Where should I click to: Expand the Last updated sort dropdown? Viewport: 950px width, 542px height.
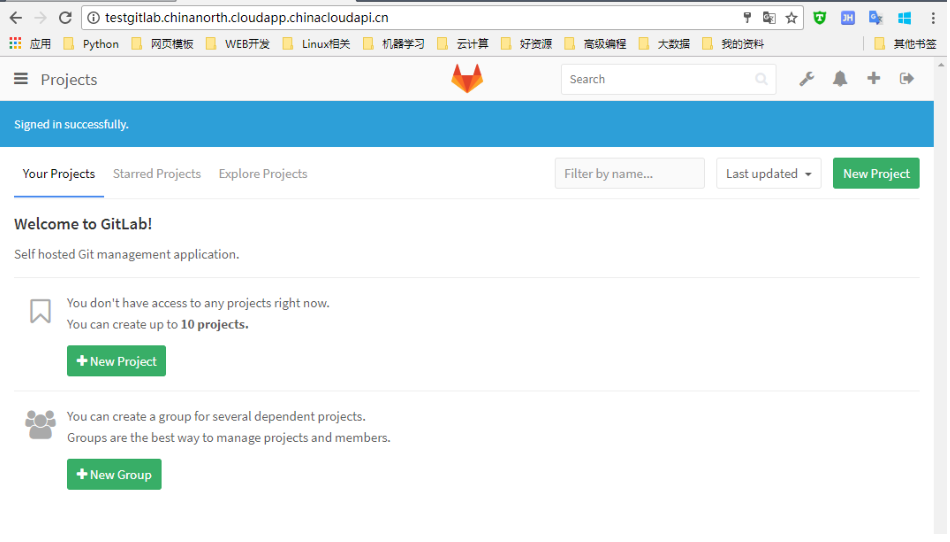768,174
